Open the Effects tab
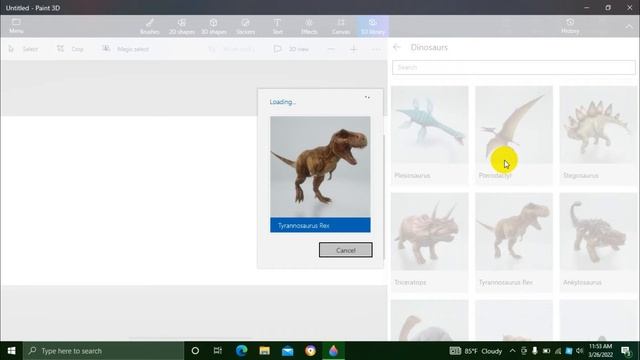Viewport: 640px width, 360px height. [x=309, y=26]
